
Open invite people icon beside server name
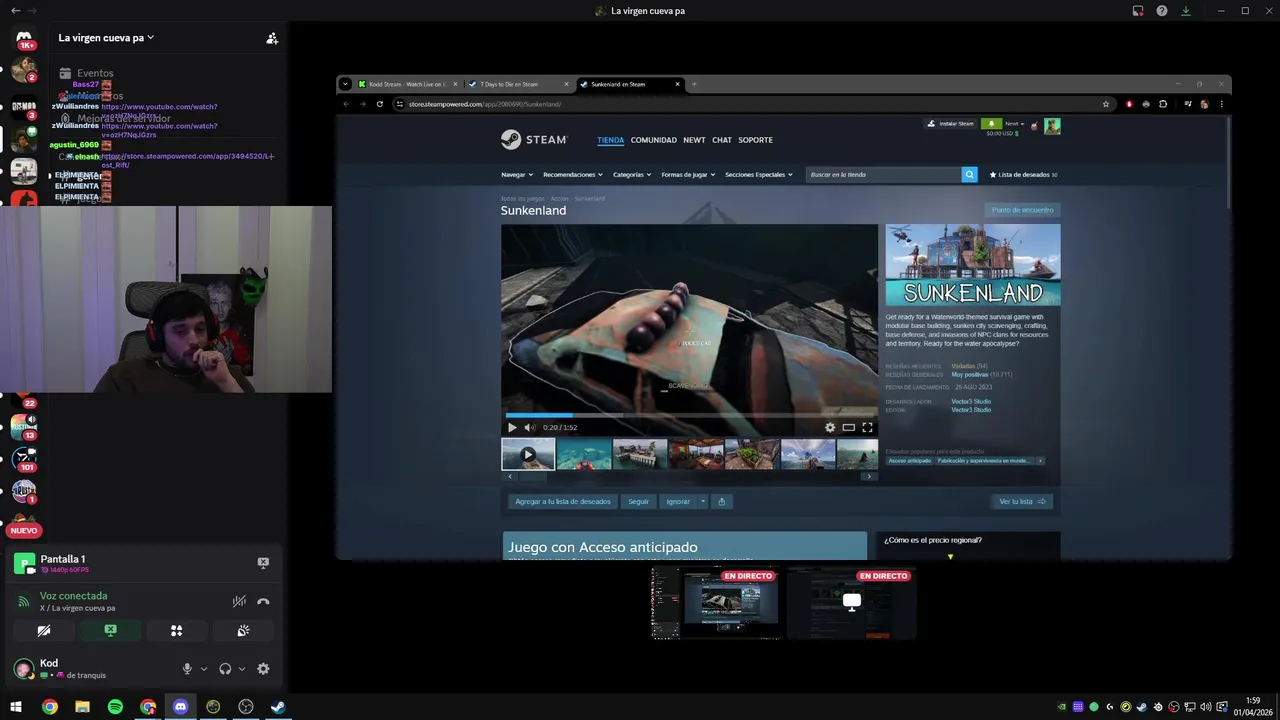tap(272, 38)
